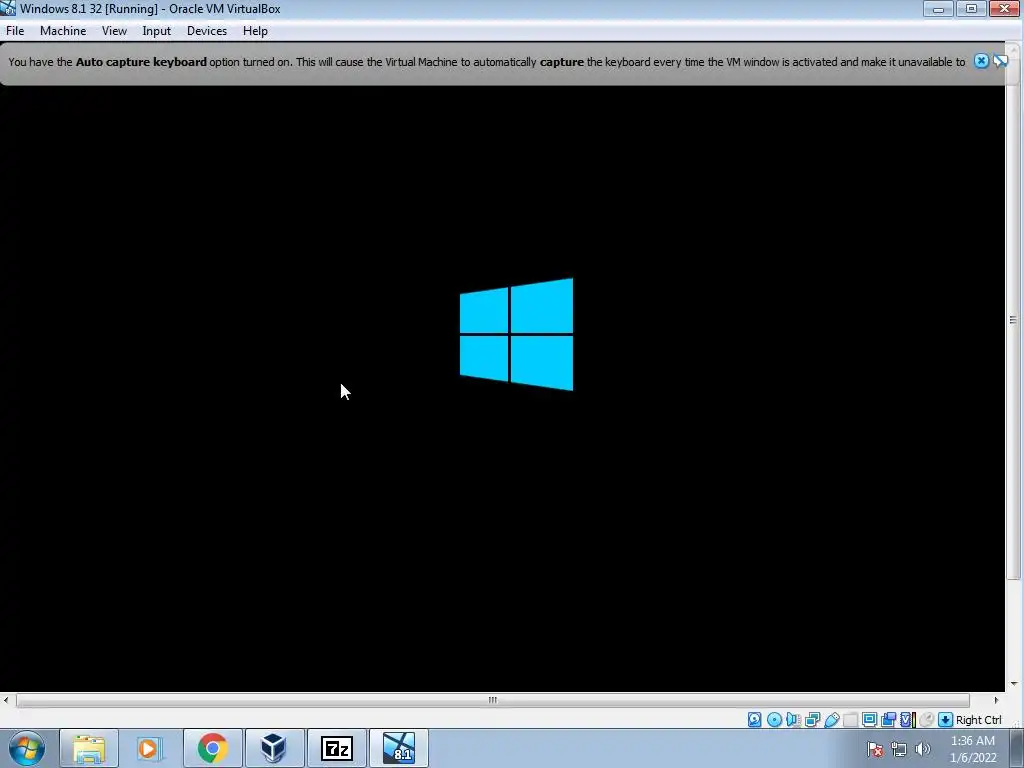This screenshot has width=1024, height=768.
Task: Click the display settings indicator
Action: coord(869,720)
